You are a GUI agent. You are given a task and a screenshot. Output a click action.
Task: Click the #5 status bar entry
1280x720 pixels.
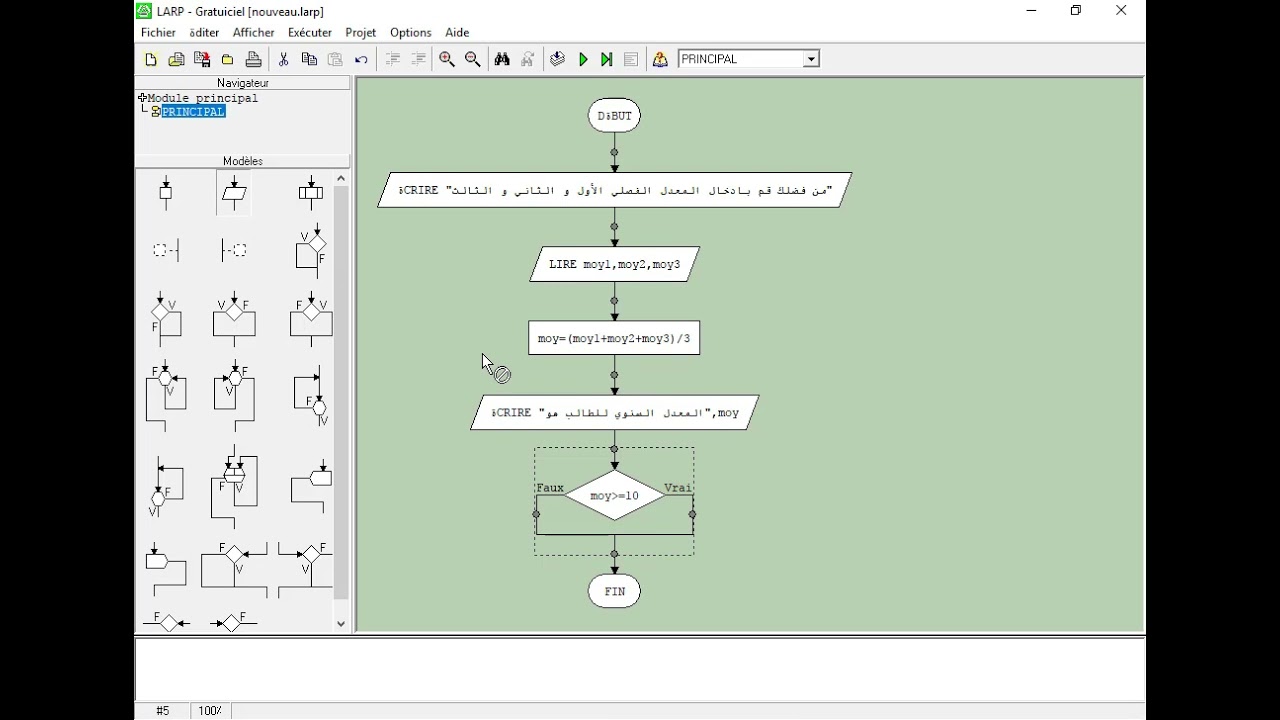[x=163, y=711]
